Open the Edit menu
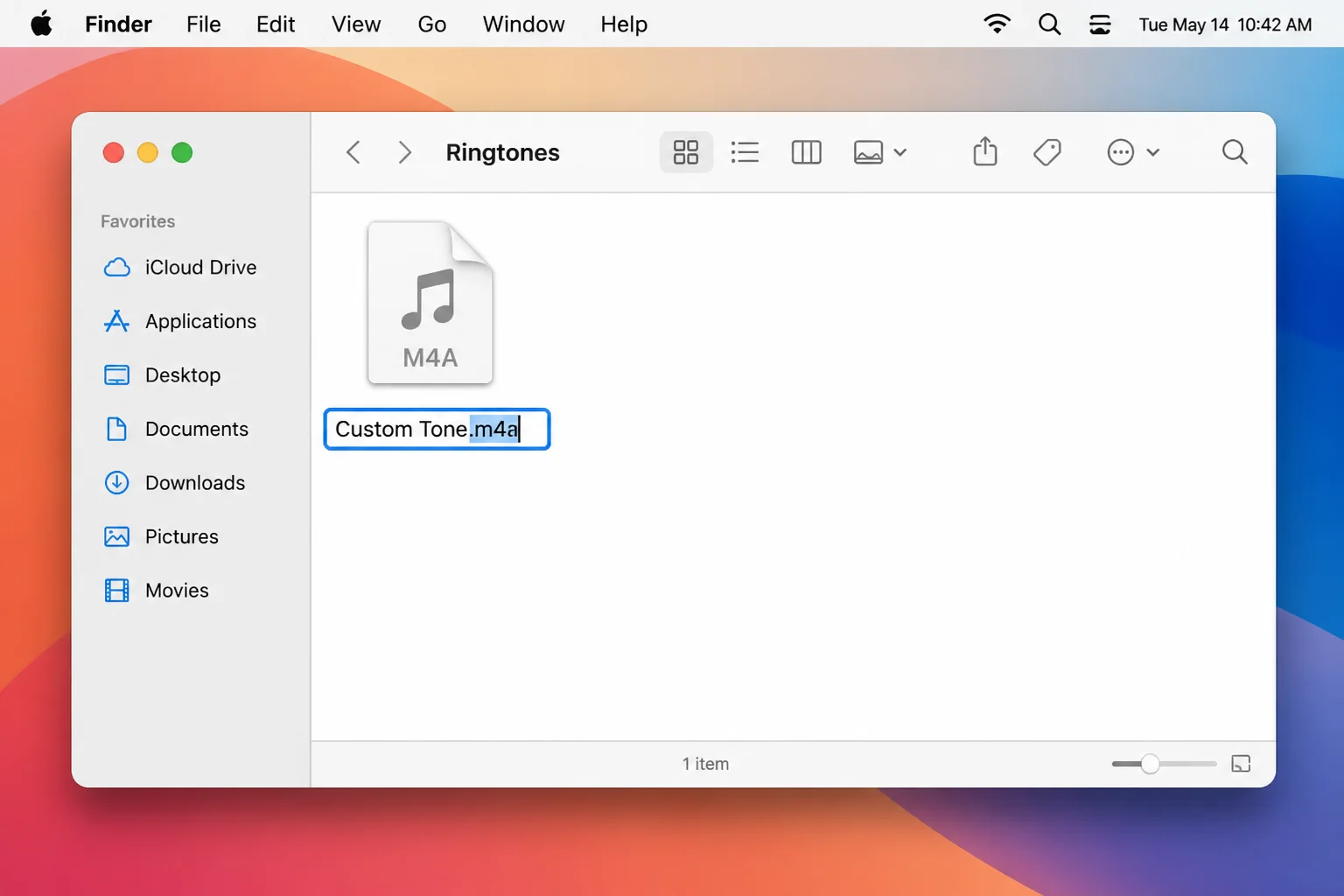This screenshot has height=896, width=1344. (x=275, y=24)
